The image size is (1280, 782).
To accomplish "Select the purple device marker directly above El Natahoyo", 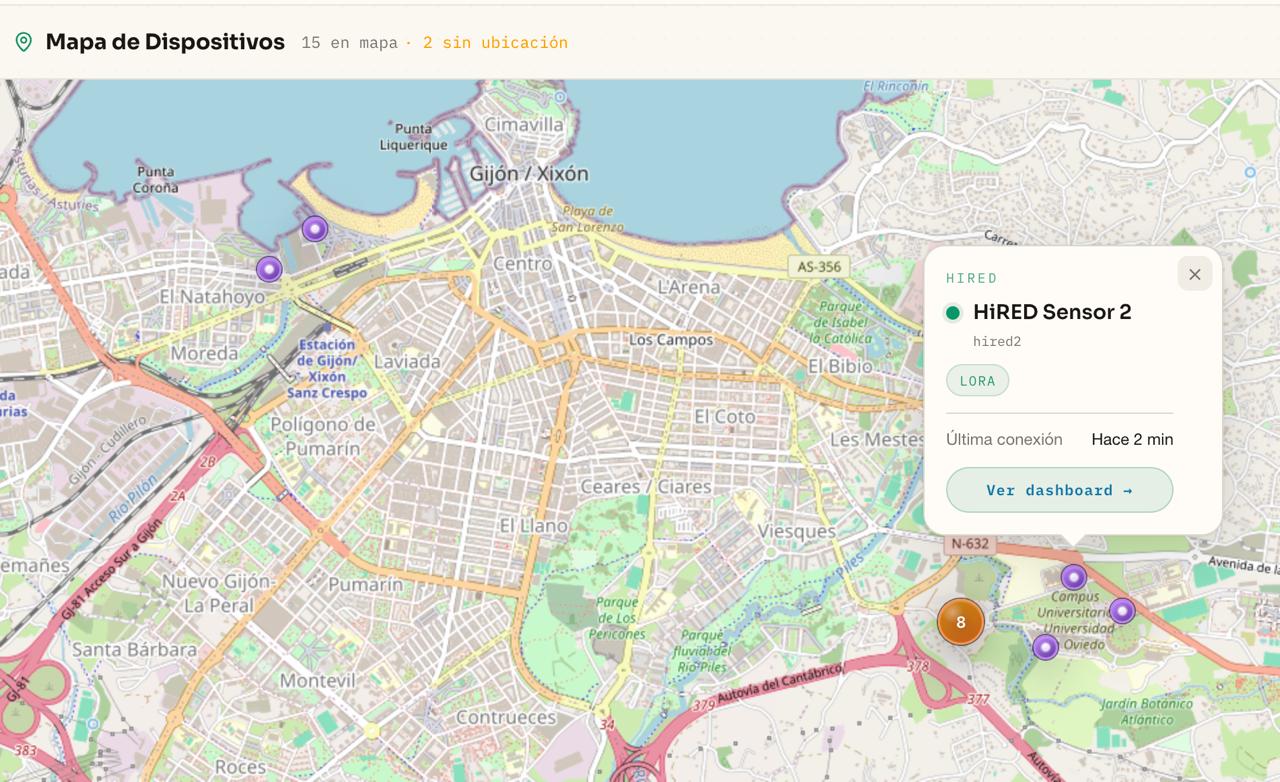I will click(269, 269).
